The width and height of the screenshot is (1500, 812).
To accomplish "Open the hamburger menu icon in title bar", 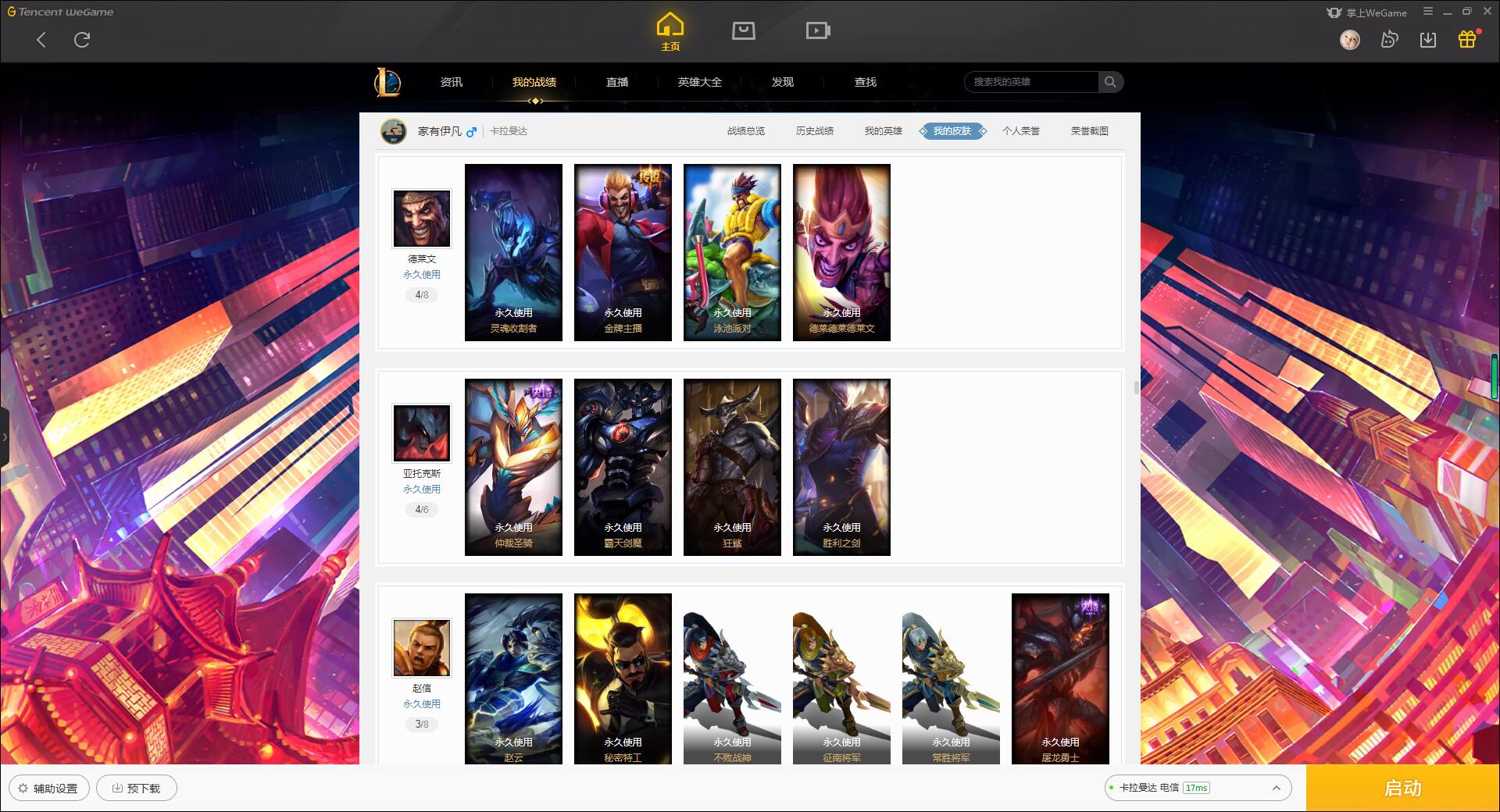I will (1428, 12).
